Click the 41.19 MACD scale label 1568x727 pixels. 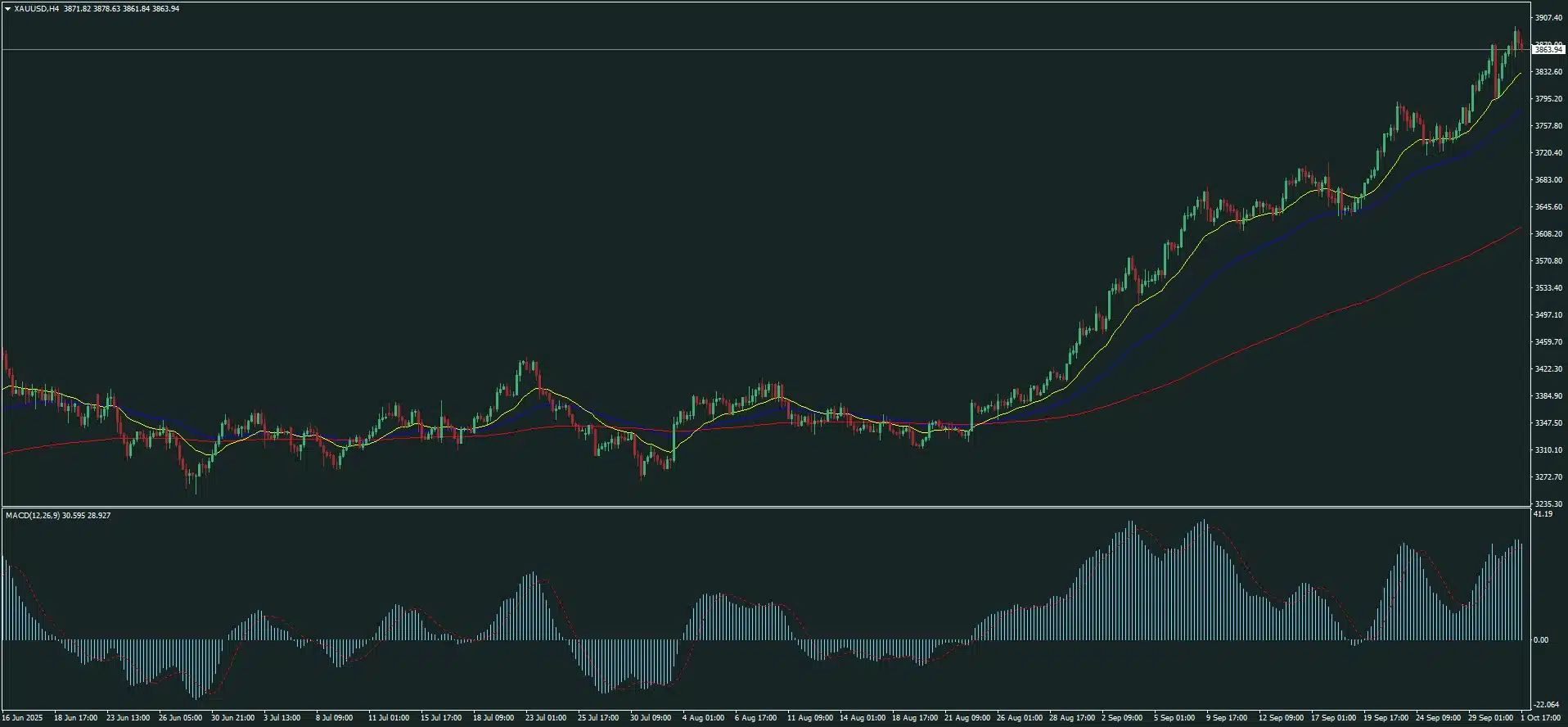pyautogui.click(x=1543, y=514)
